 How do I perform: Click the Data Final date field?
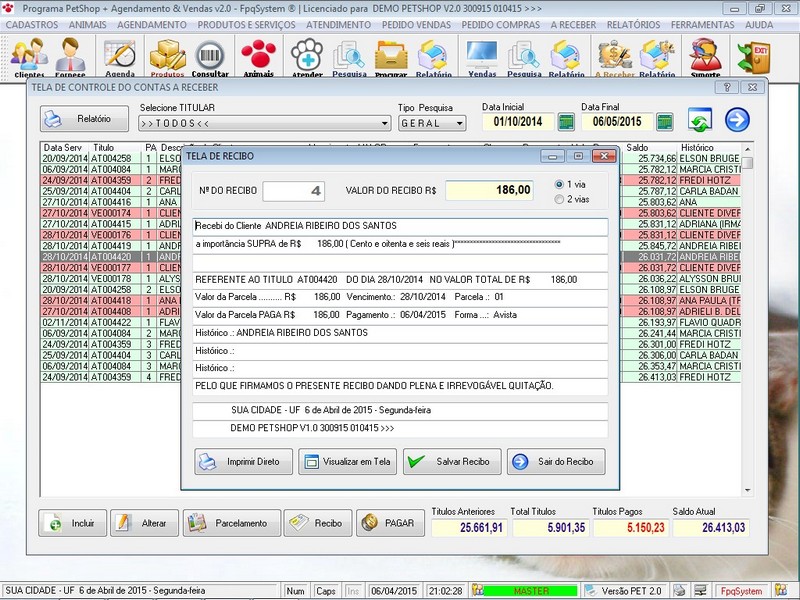617,121
